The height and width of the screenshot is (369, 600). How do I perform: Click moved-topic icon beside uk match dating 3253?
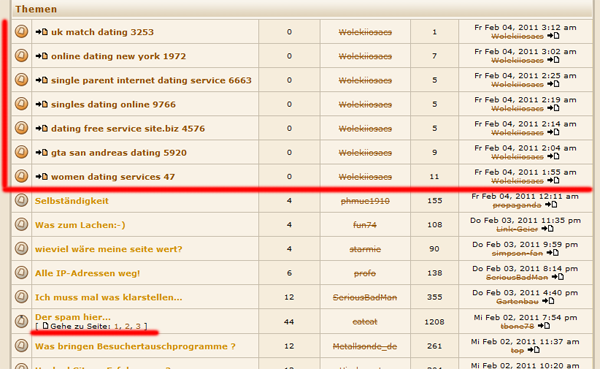(42, 32)
